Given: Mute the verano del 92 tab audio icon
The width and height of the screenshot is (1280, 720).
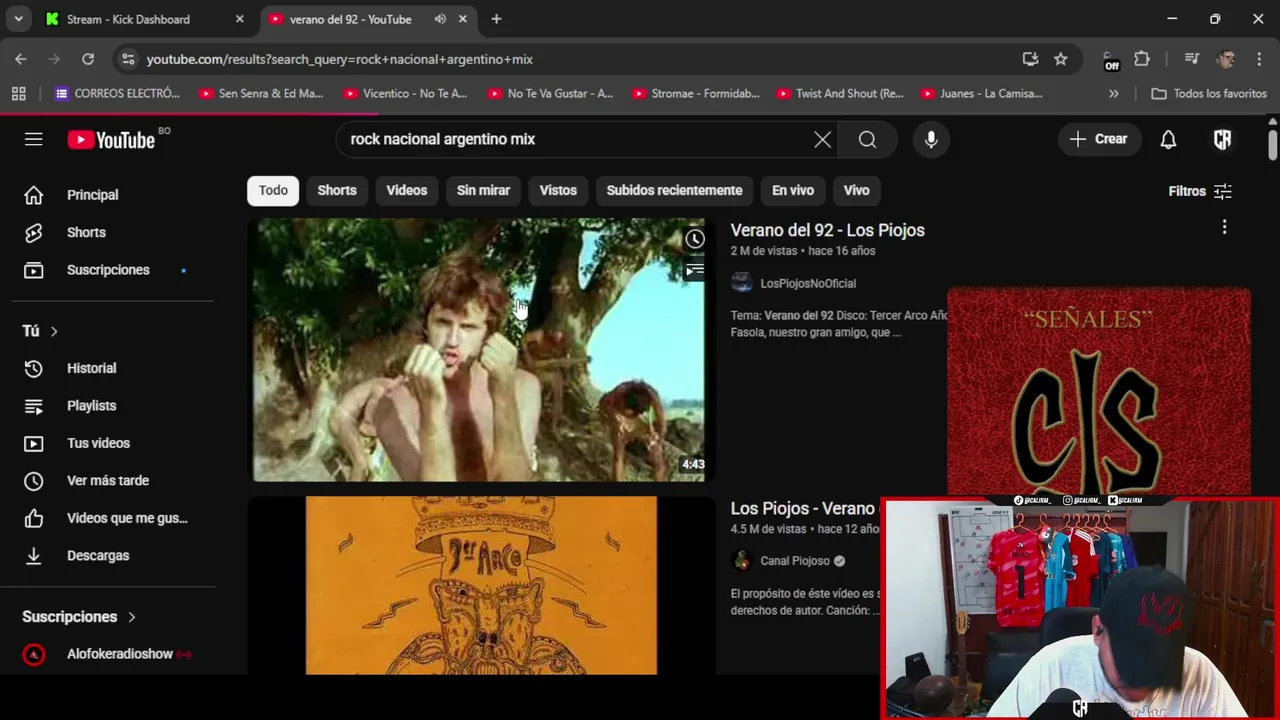Looking at the screenshot, I should pyautogui.click(x=440, y=19).
